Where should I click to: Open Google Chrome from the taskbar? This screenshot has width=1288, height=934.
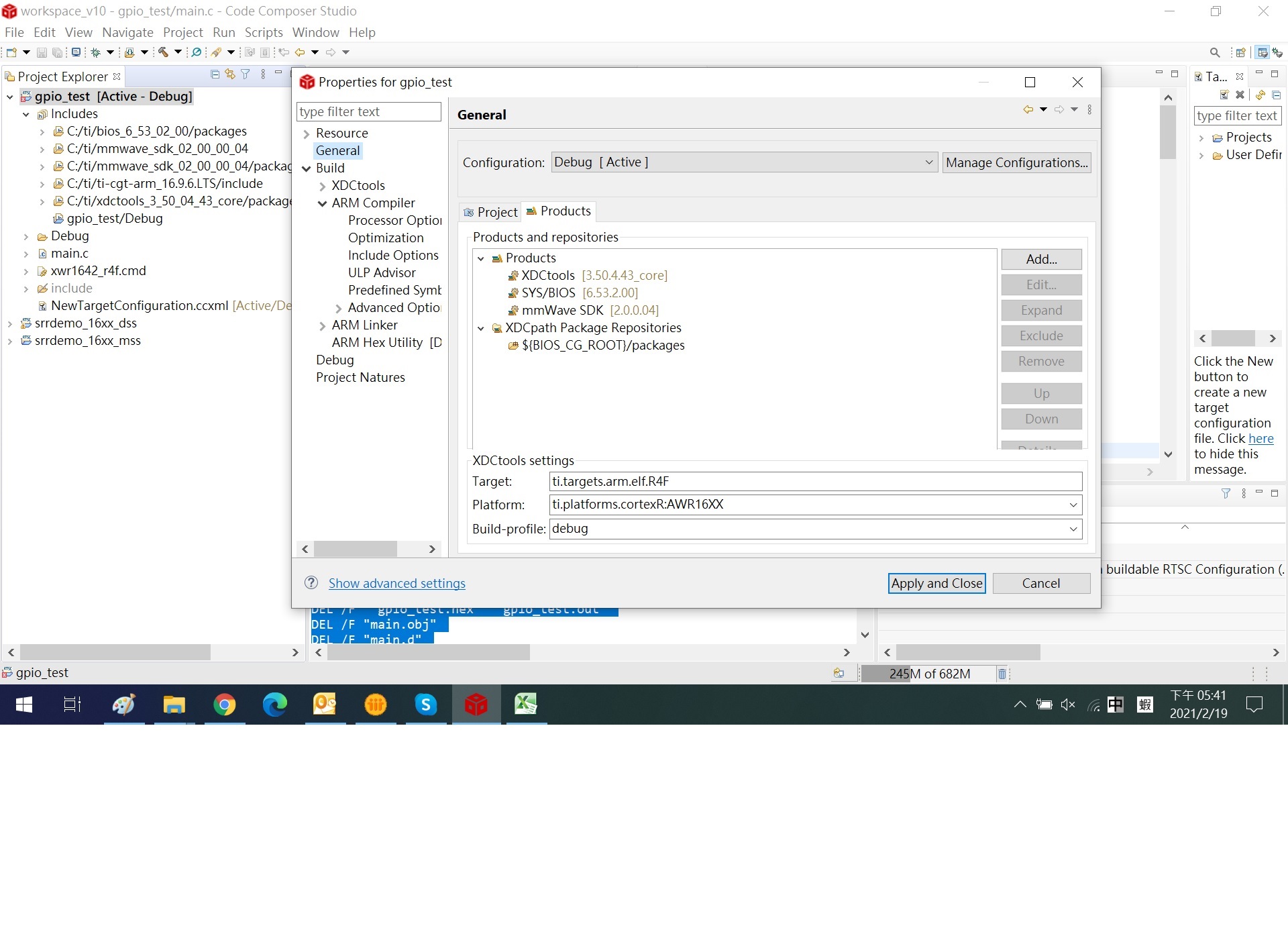[225, 705]
